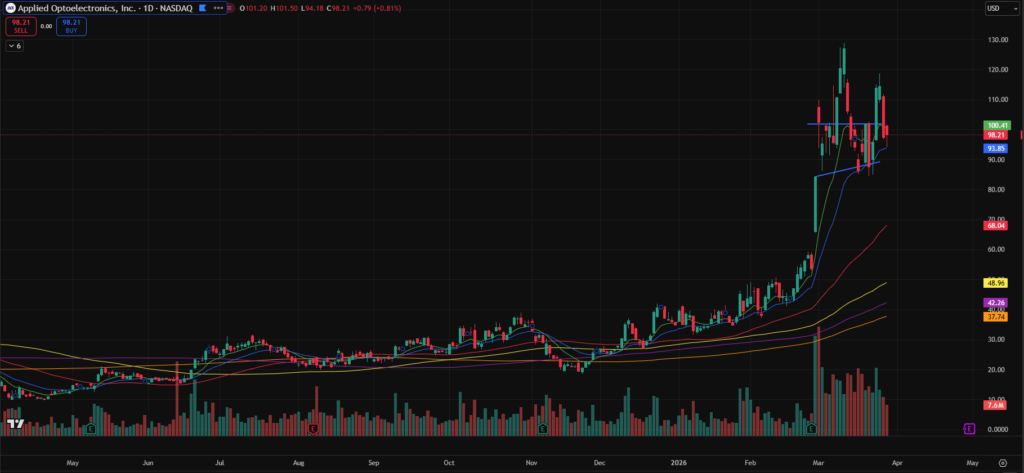Click the Applied Optoelectronics symbol logo
The height and width of the screenshot is (473, 1024).
pos(9,8)
